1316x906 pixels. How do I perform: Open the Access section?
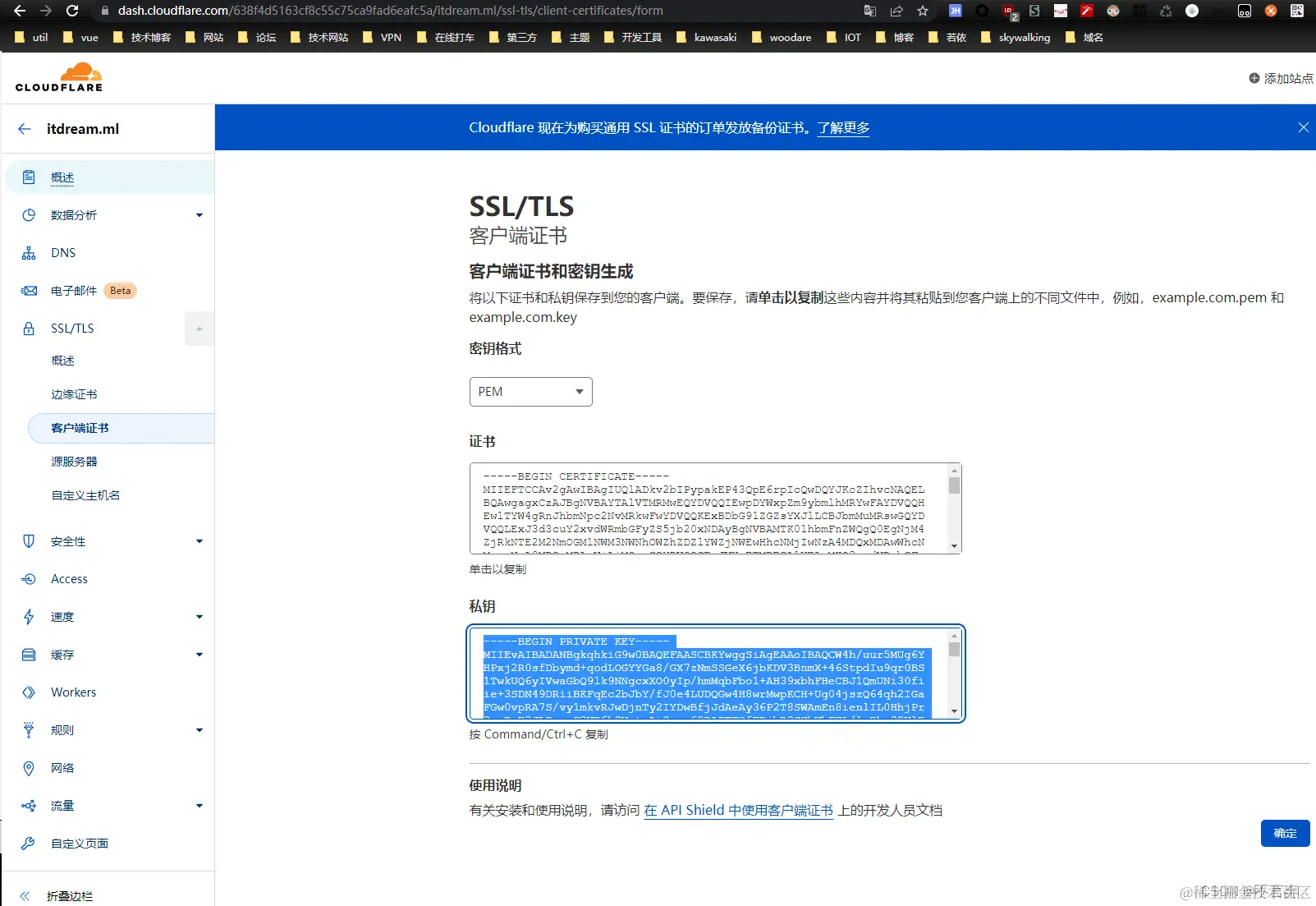tap(69, 578)
